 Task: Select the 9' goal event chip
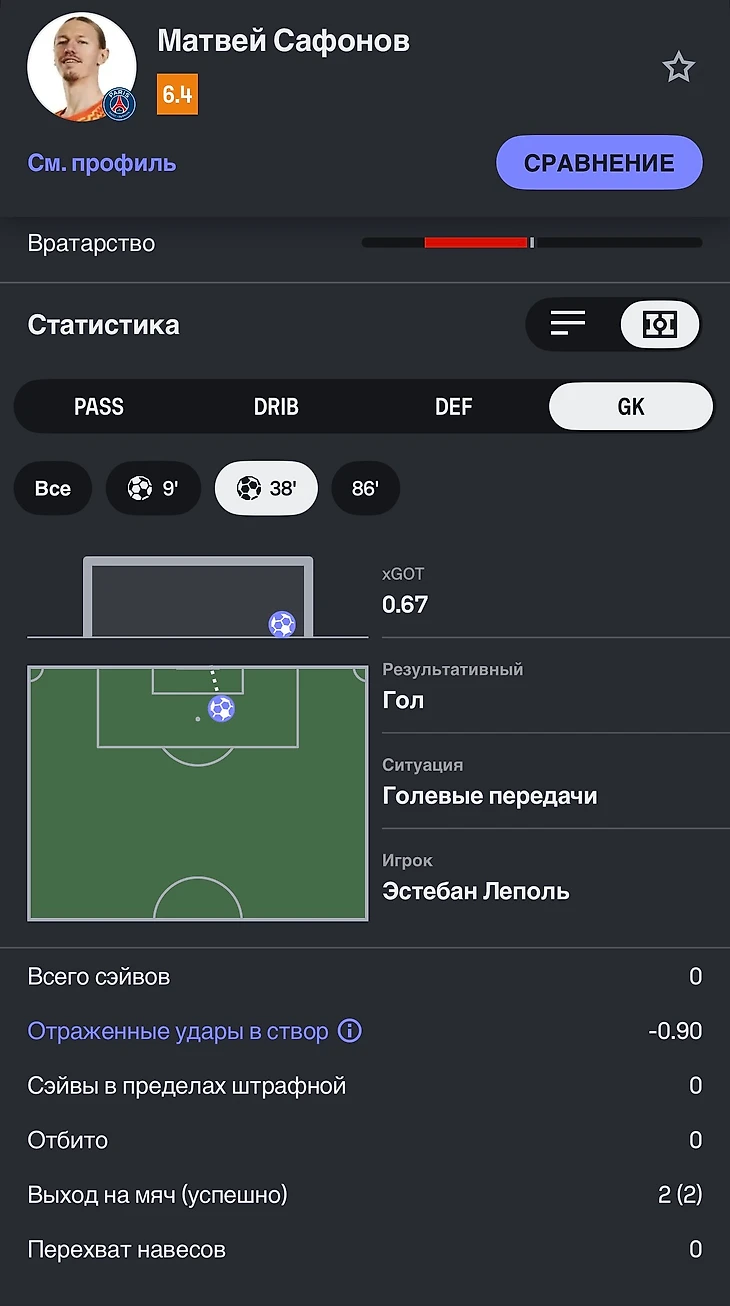pyautogui.click(x=153, y=488)
